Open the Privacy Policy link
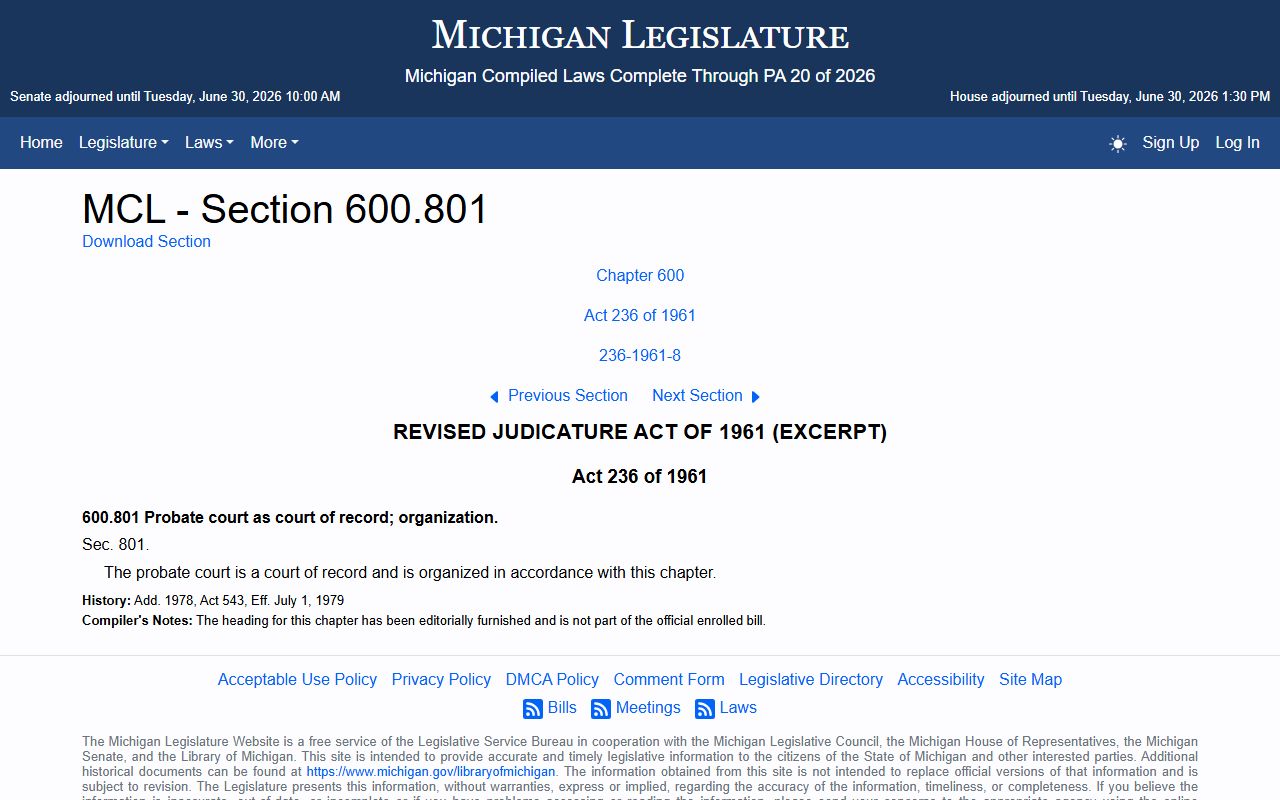1280x800 pixels. click(x=441, y=679)
